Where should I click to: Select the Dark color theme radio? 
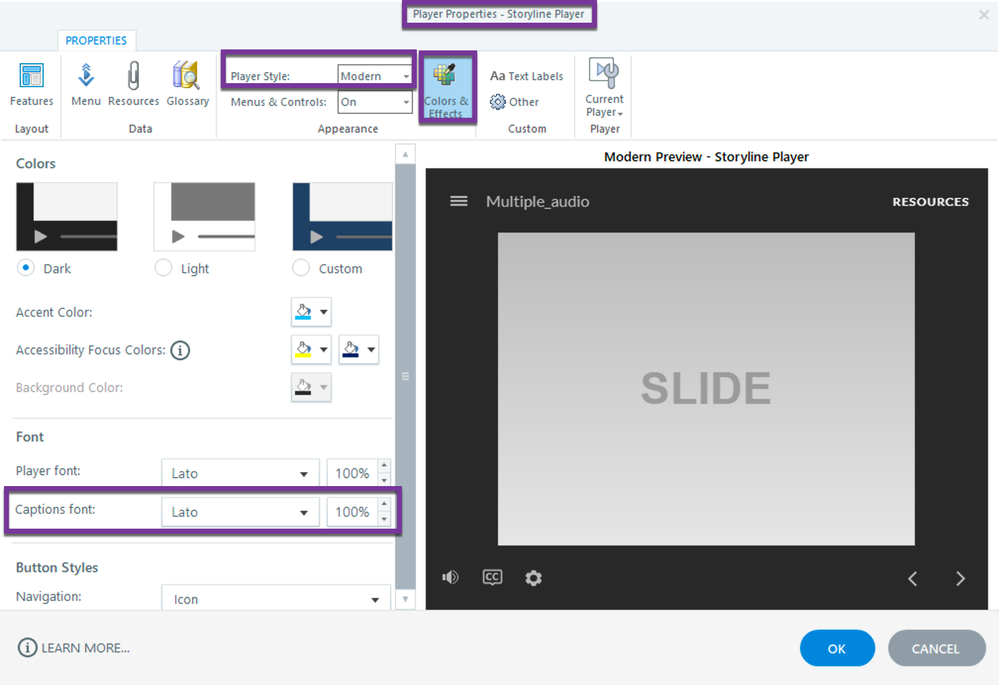pyautogui.click(x=25, y=268)
